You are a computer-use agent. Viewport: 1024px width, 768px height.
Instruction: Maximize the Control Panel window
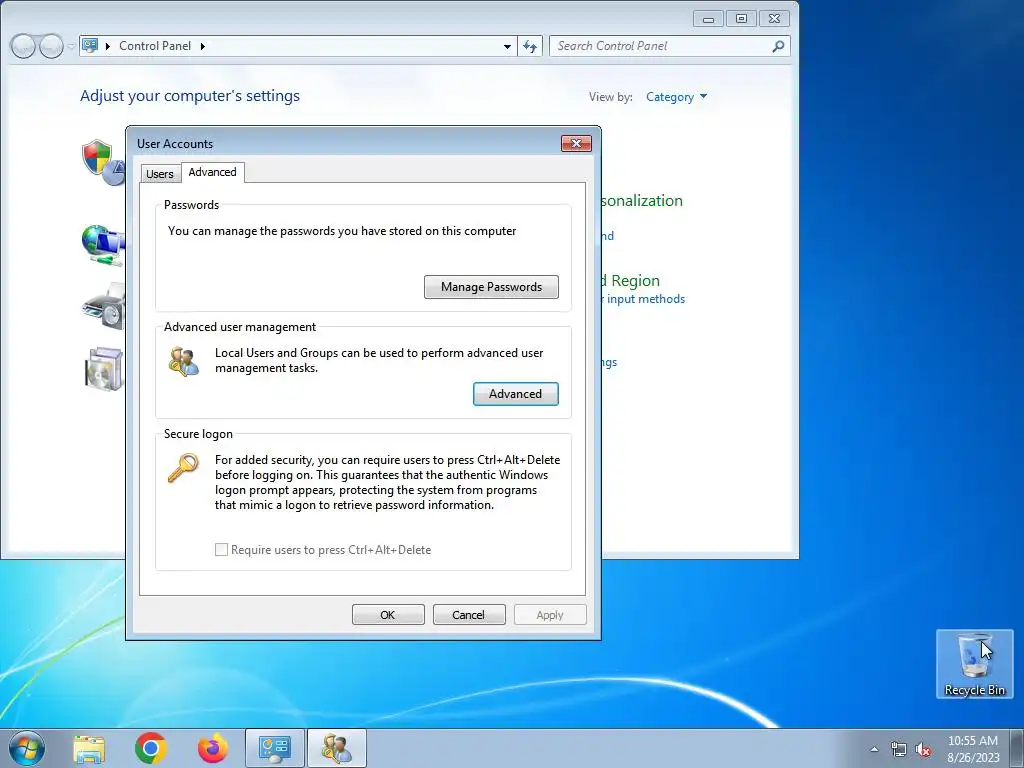click(x=741, y=19)
